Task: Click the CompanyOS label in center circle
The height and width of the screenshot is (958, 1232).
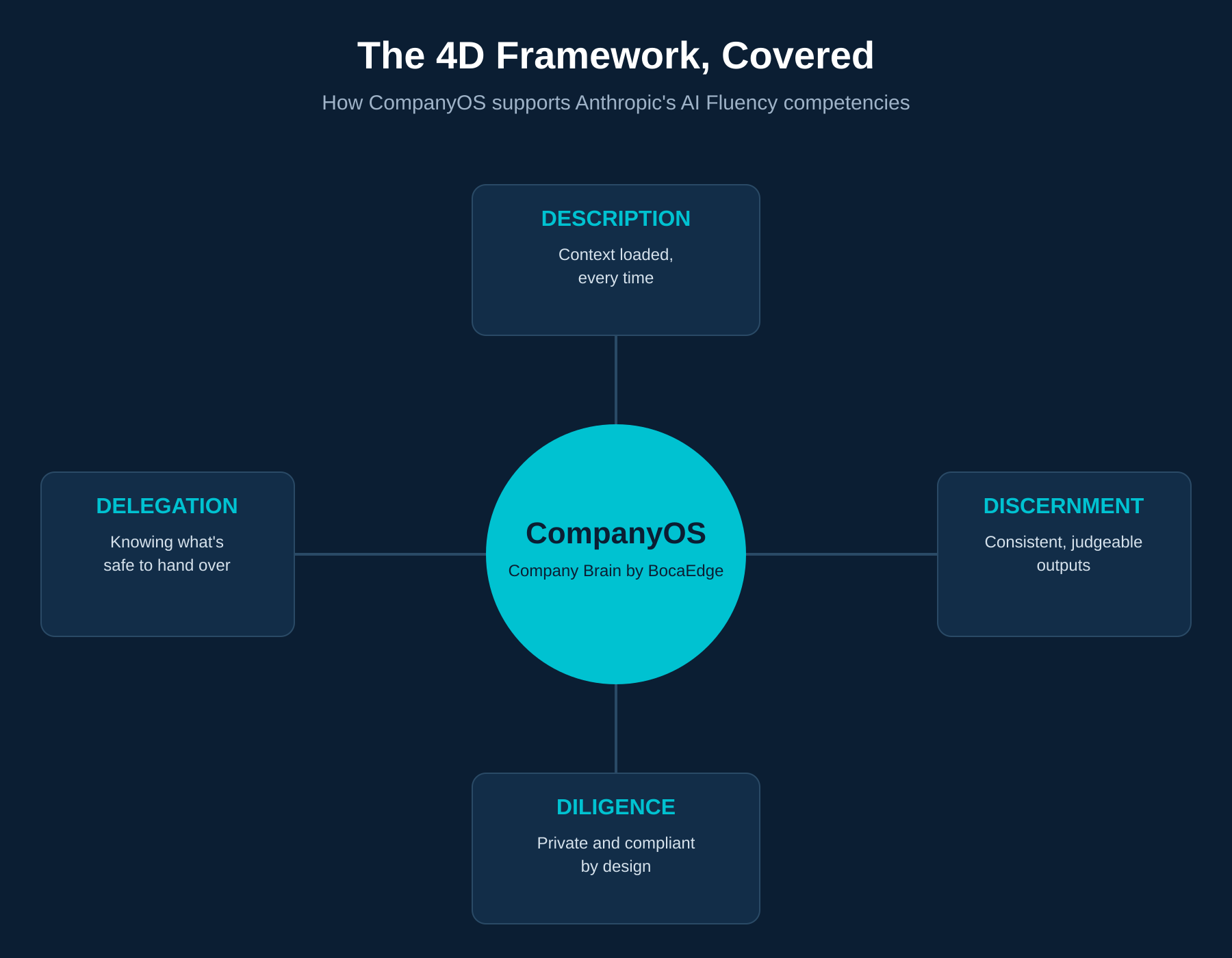Action: 616,534
